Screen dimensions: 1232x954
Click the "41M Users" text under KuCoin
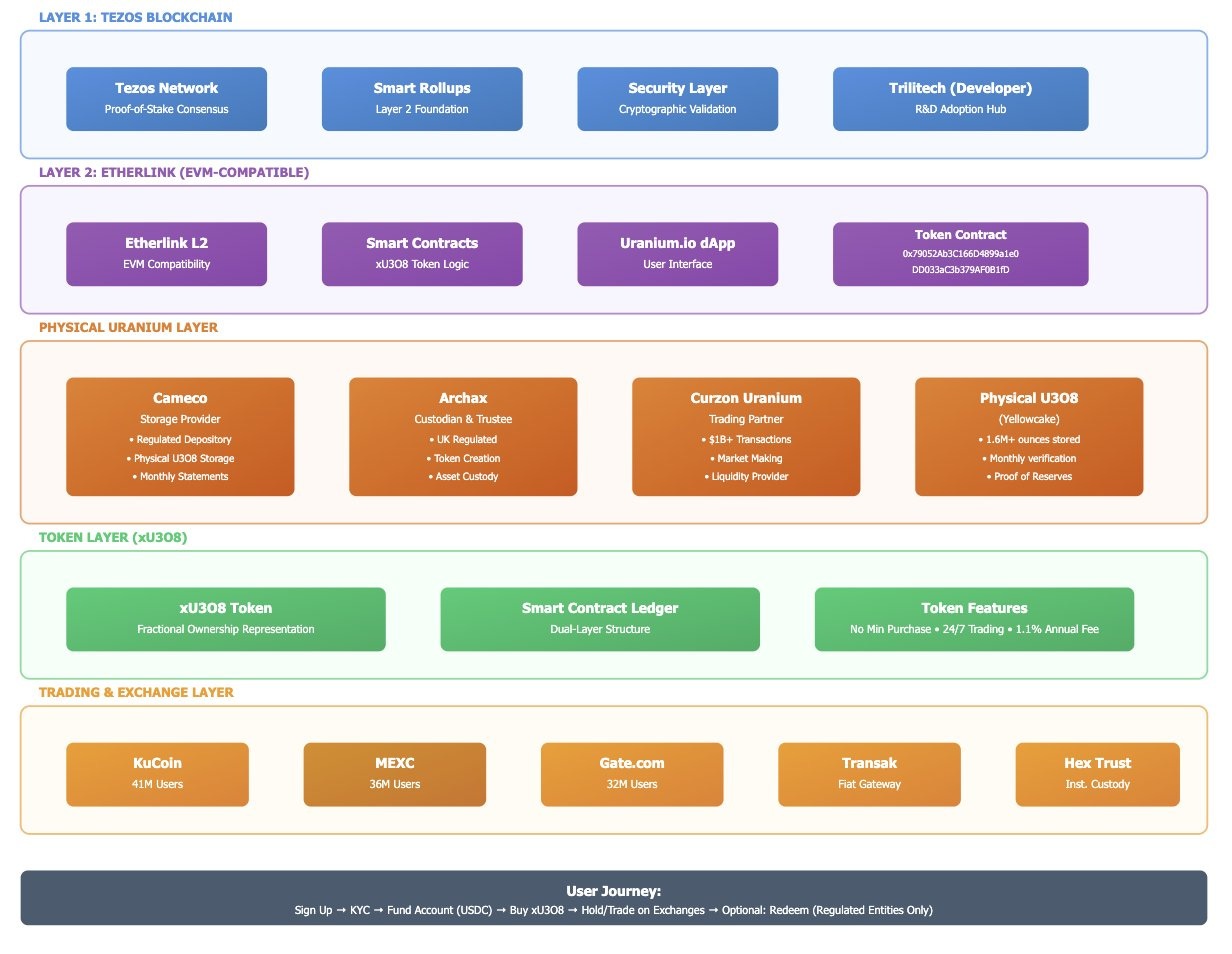[x=157, y=785]
